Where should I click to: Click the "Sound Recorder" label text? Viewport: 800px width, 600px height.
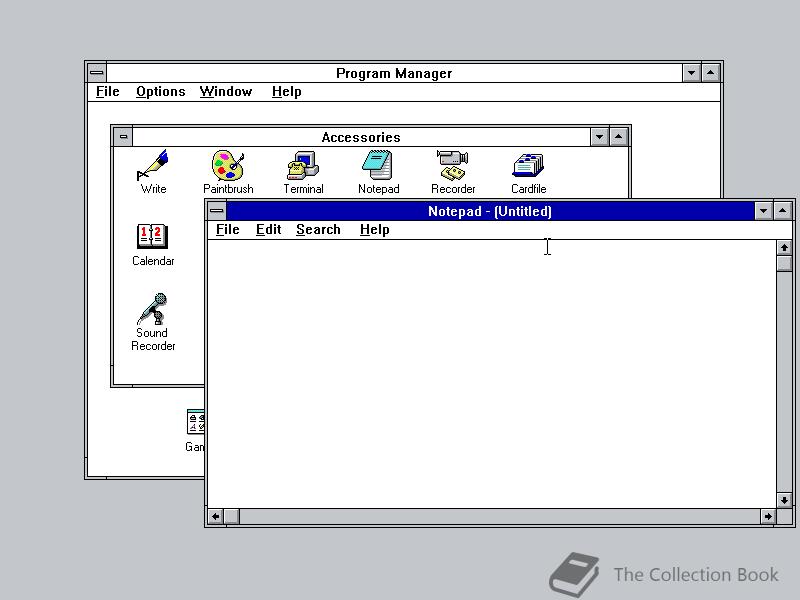point(153,339)
